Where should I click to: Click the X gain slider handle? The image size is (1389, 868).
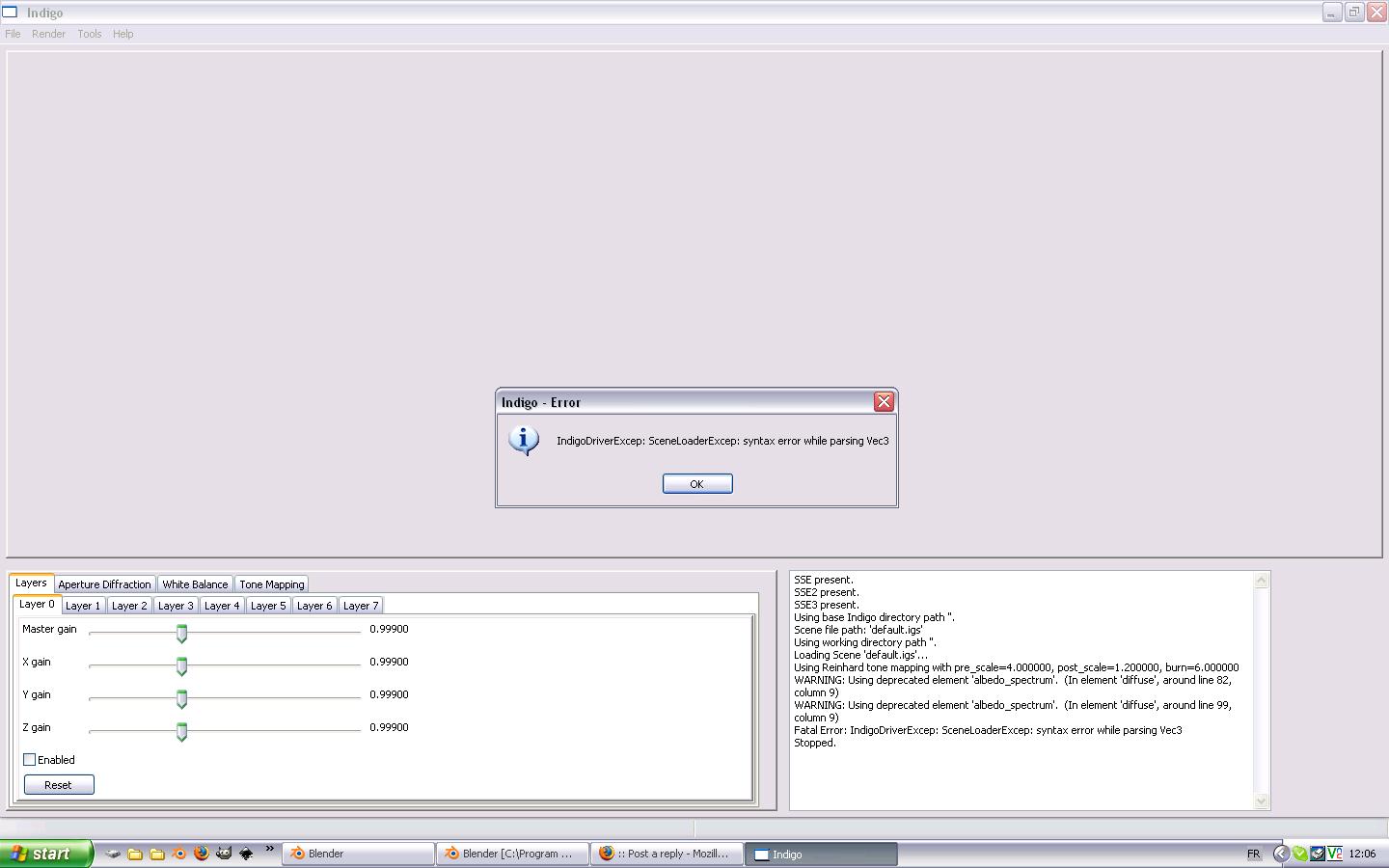coord(181,665)
